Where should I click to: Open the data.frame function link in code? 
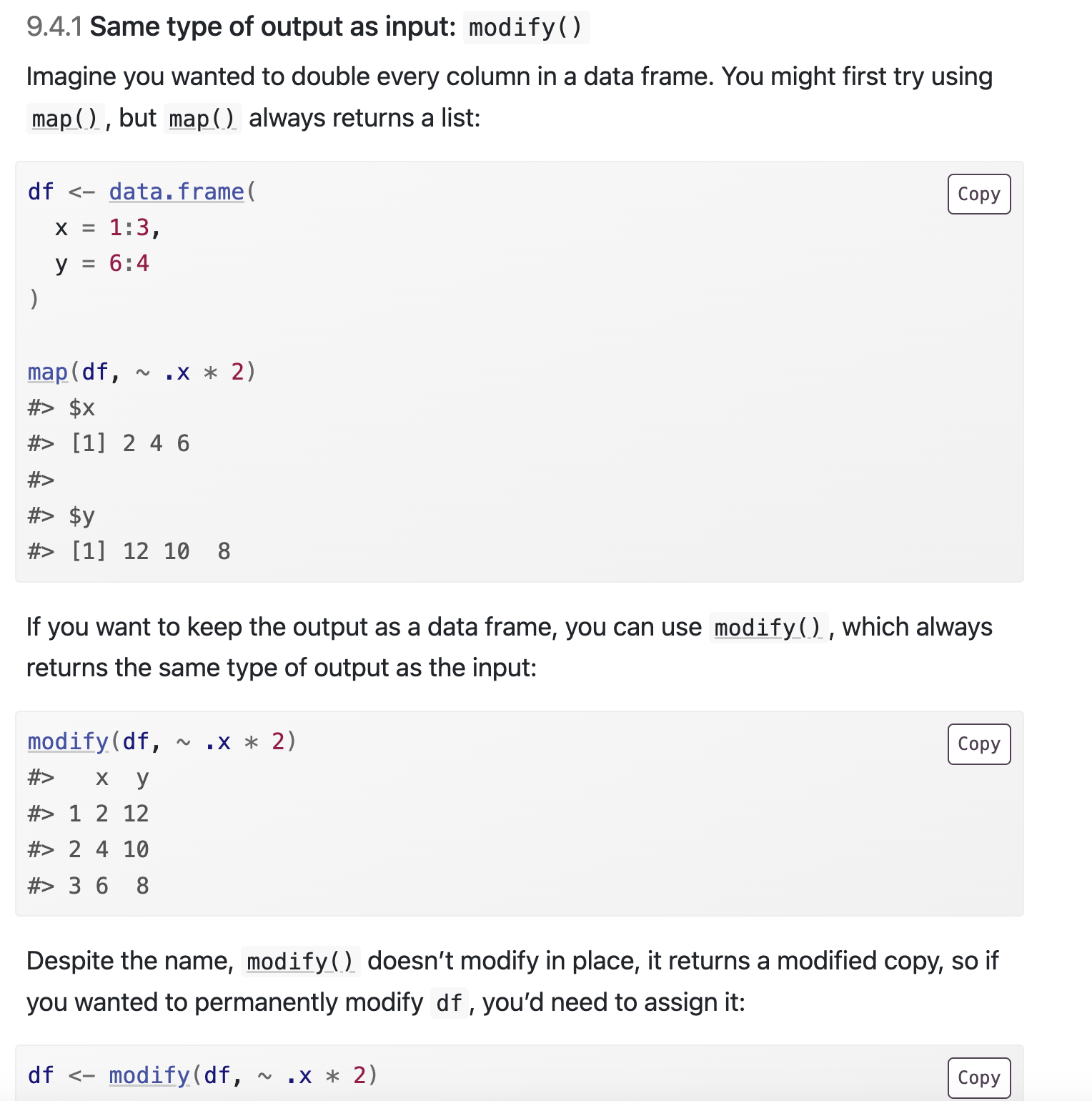(x=177, y=192)
